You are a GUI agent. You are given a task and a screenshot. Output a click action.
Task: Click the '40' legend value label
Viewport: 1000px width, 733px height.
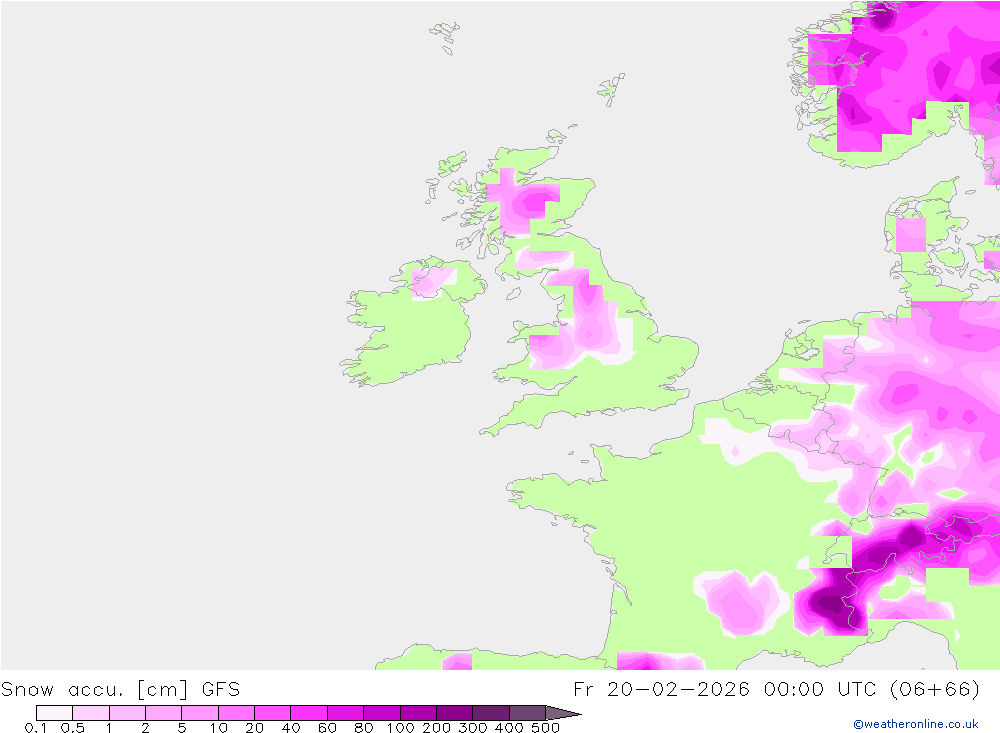[x=291, y=728]
